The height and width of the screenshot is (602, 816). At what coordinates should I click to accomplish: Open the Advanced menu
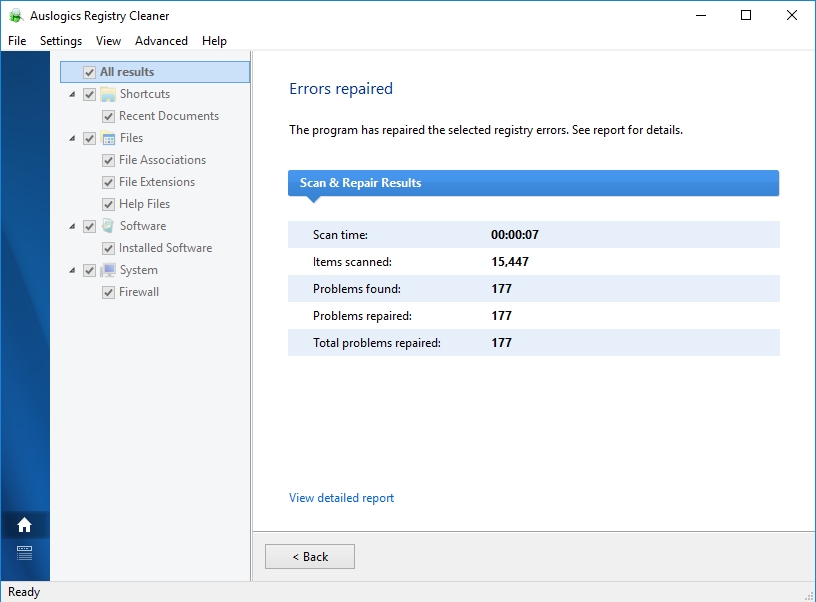pos(161,41)
